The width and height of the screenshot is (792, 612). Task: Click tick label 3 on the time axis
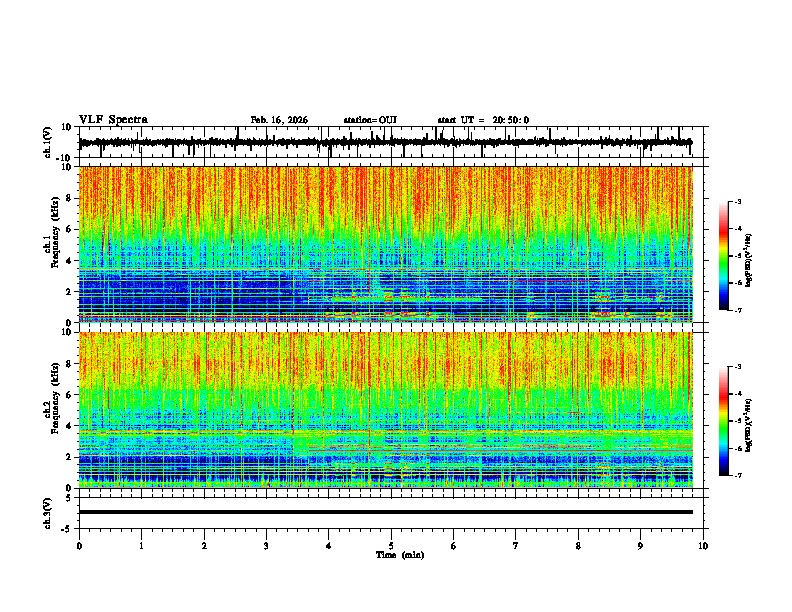[266, 546]
